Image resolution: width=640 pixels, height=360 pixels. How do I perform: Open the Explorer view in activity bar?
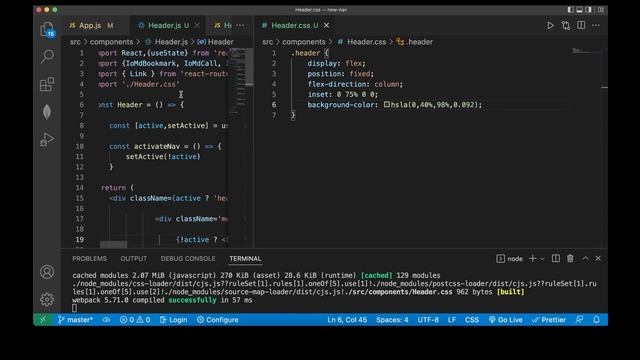point(47,29)
